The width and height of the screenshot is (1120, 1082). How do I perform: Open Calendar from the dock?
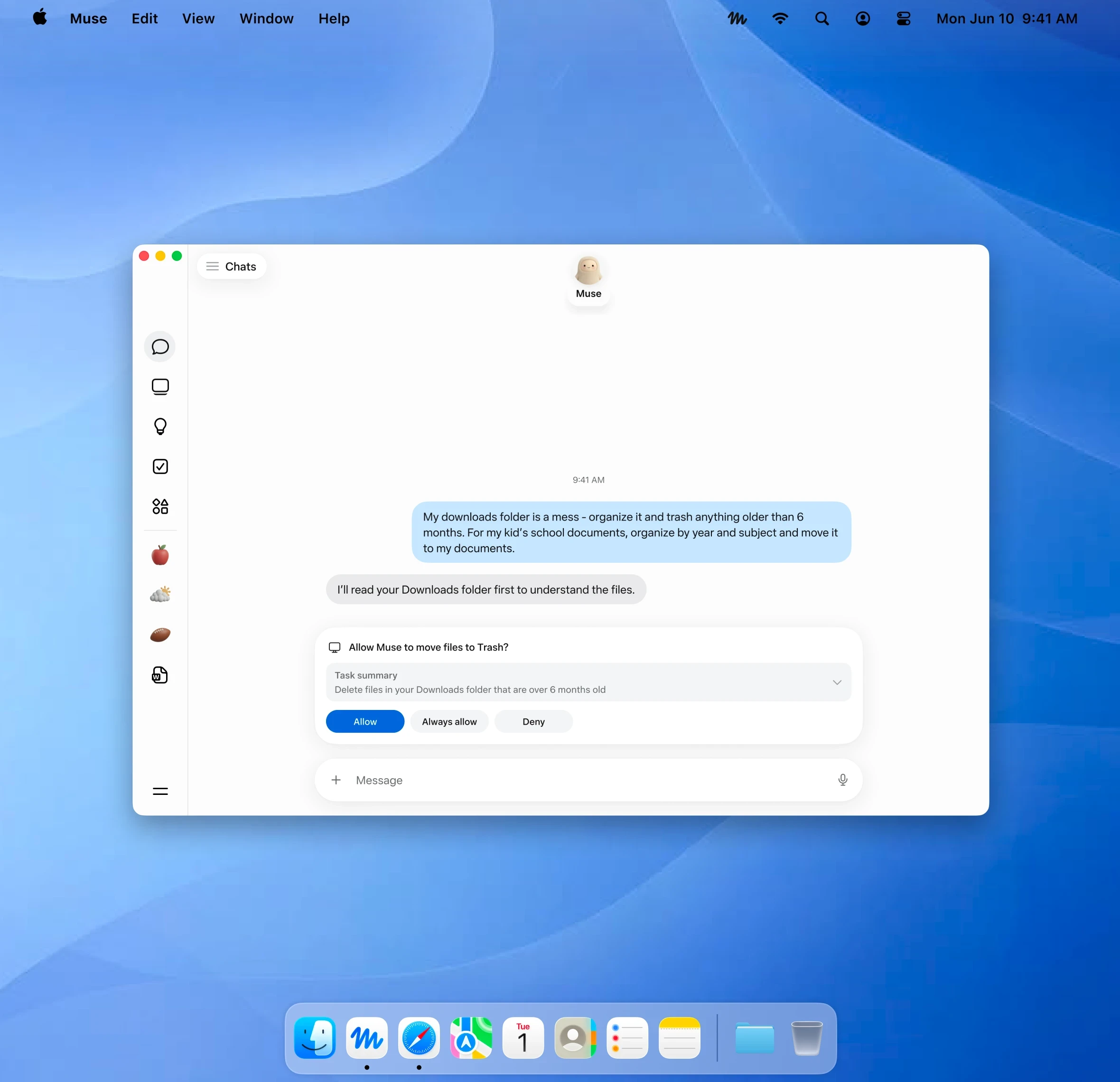523,1037
